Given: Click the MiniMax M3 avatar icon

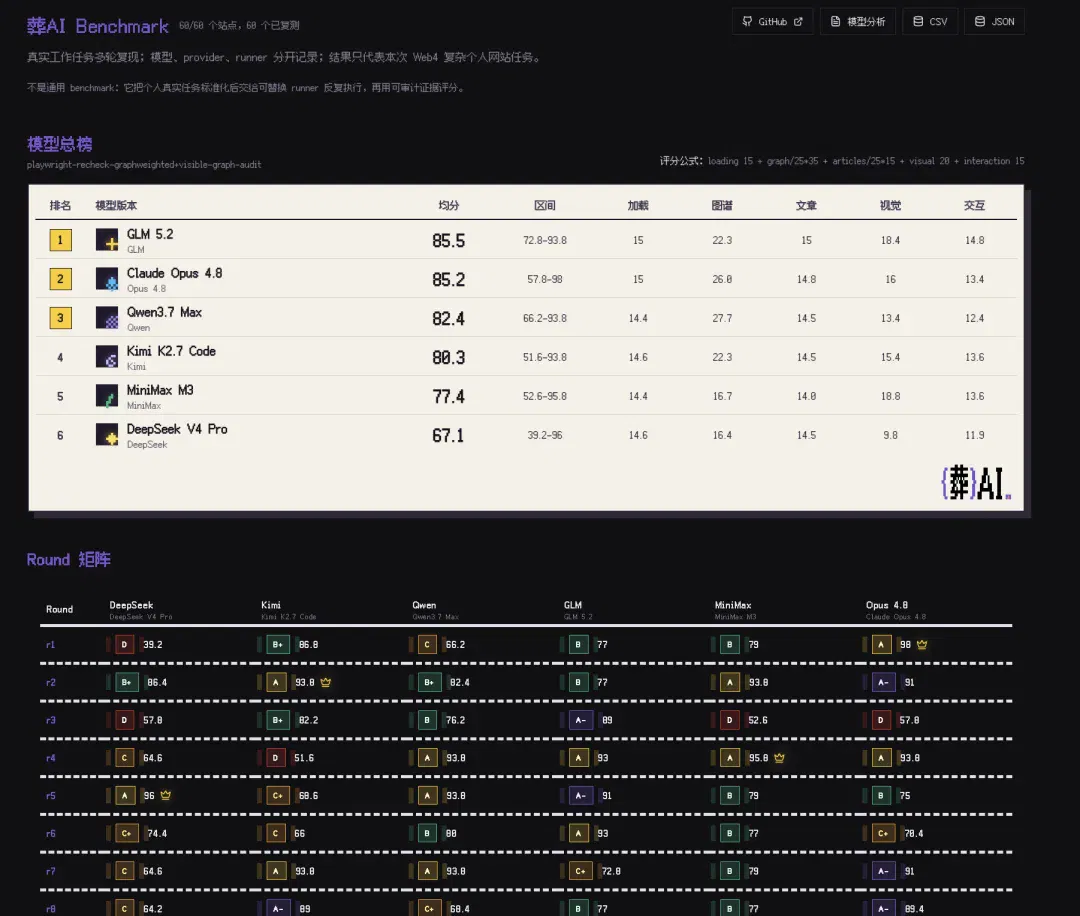Looking at the screenshot, I should (107, 396).
